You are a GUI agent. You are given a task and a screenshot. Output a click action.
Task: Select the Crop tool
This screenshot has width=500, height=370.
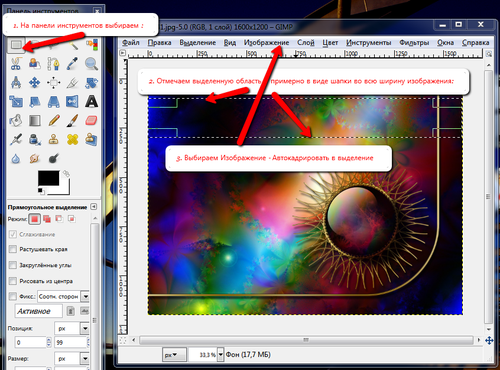[x=72, y=82]
